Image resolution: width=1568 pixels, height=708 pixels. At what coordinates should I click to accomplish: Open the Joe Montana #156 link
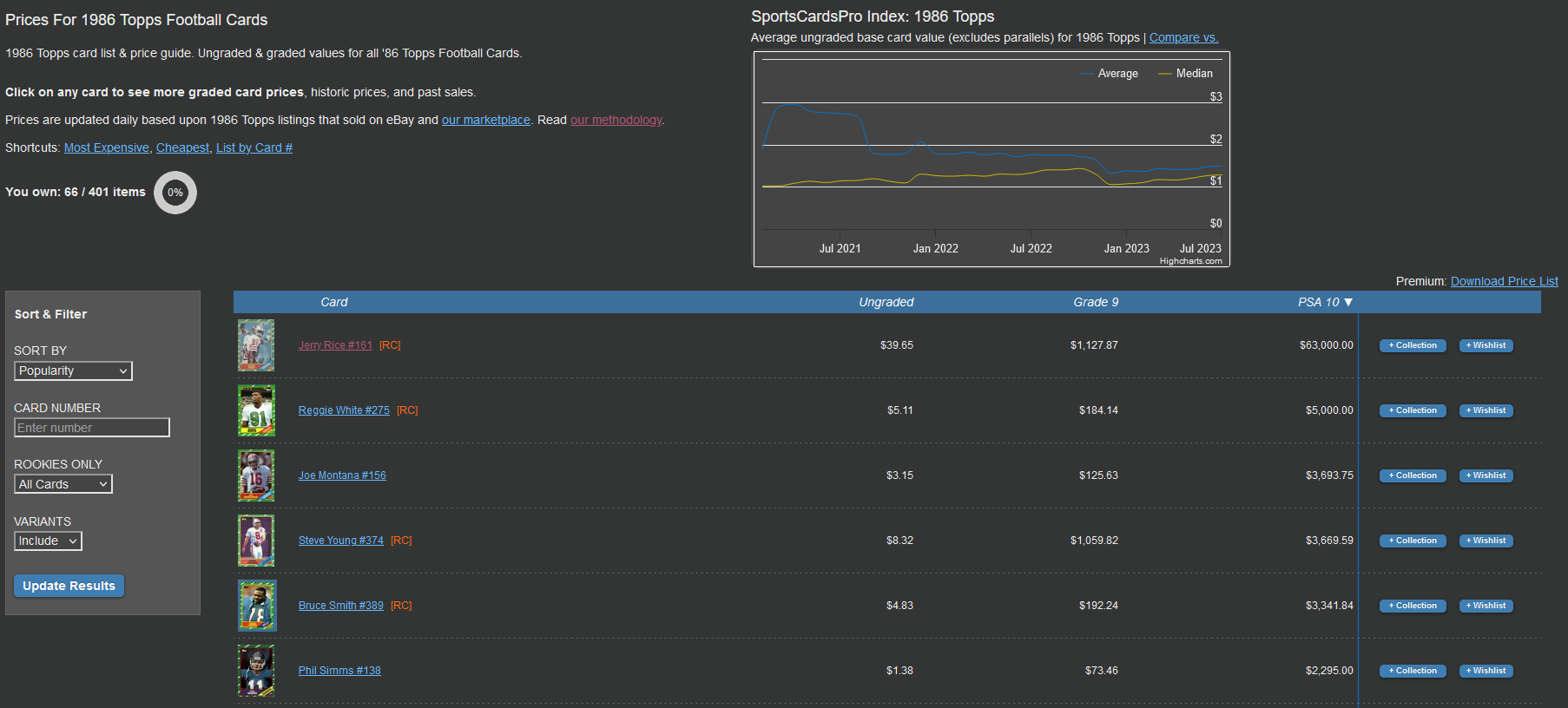coord(342,475)
